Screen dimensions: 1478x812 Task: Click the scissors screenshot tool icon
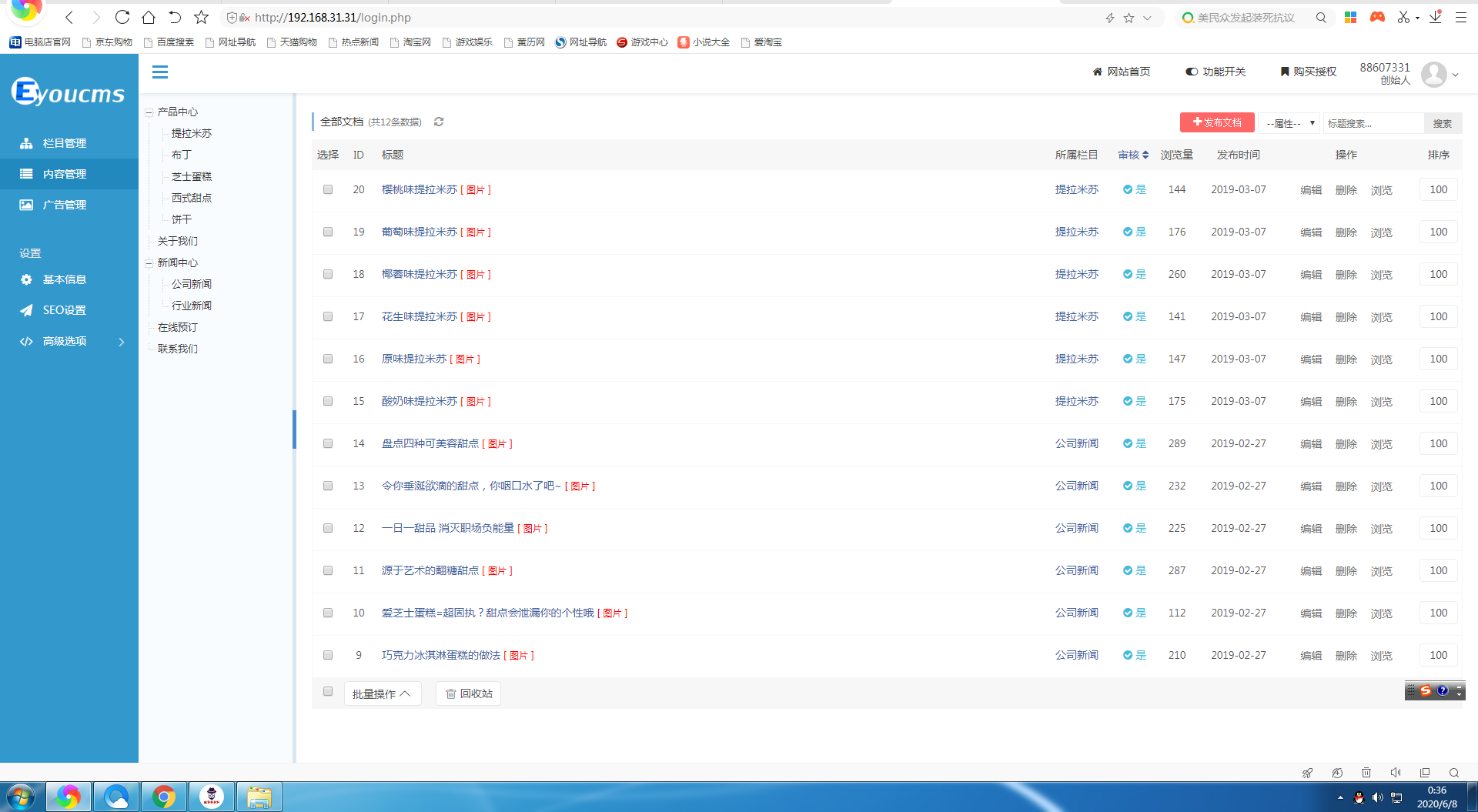(1403, 17)
